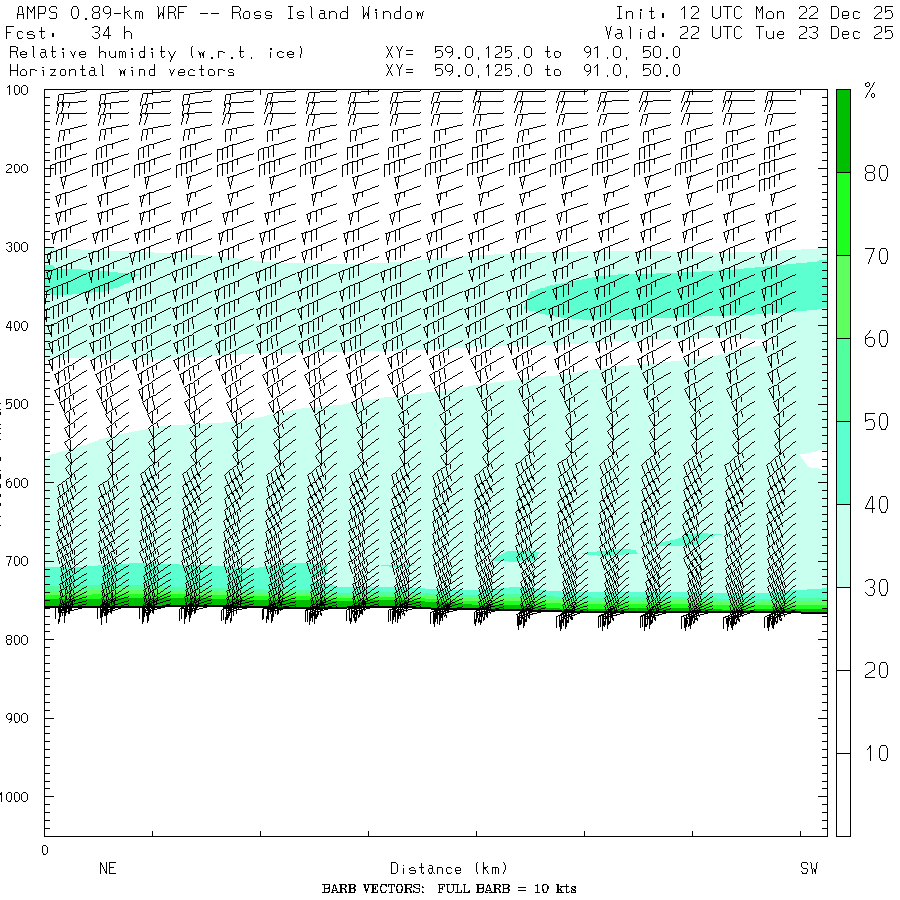Pick the turquoise colorbar segment between 40 and 50

(843, 462)
